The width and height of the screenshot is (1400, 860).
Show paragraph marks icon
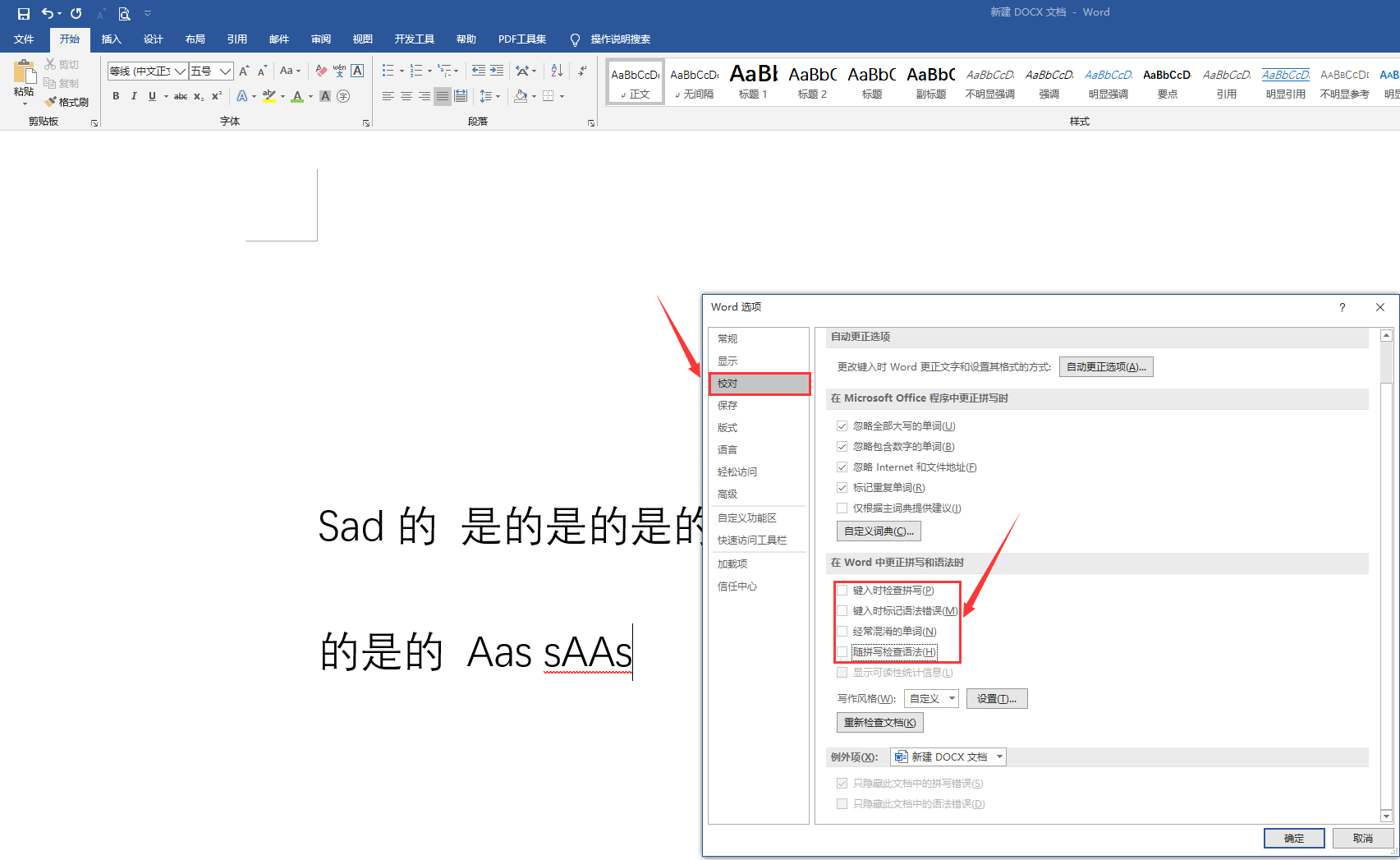pyautogui.click(x=582, y=71)
